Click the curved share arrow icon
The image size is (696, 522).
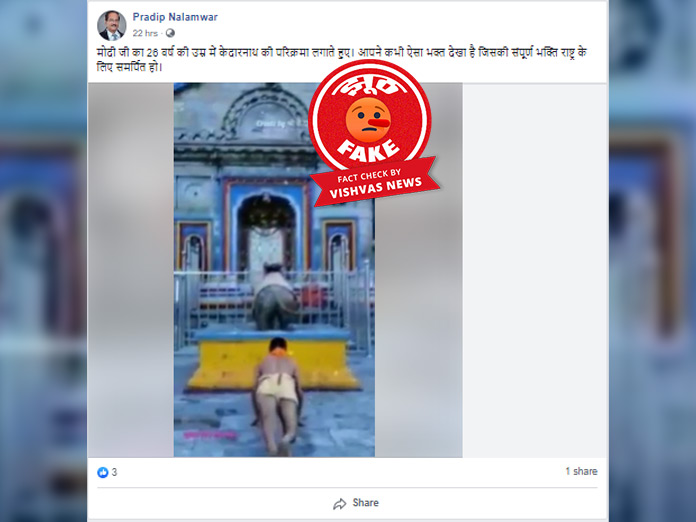click(340, 504)
